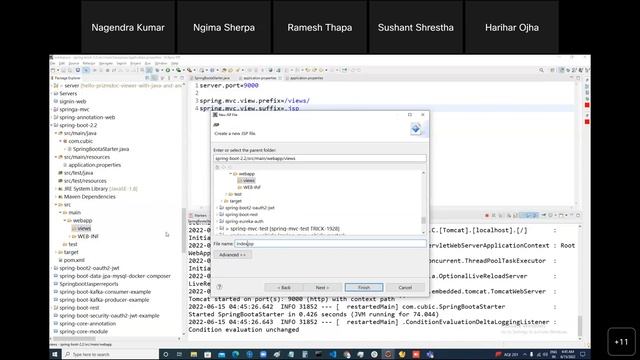Expand spring-eureka-auth in dialog tree
This screenshot has width=640, height=360.
pos(217,221)
